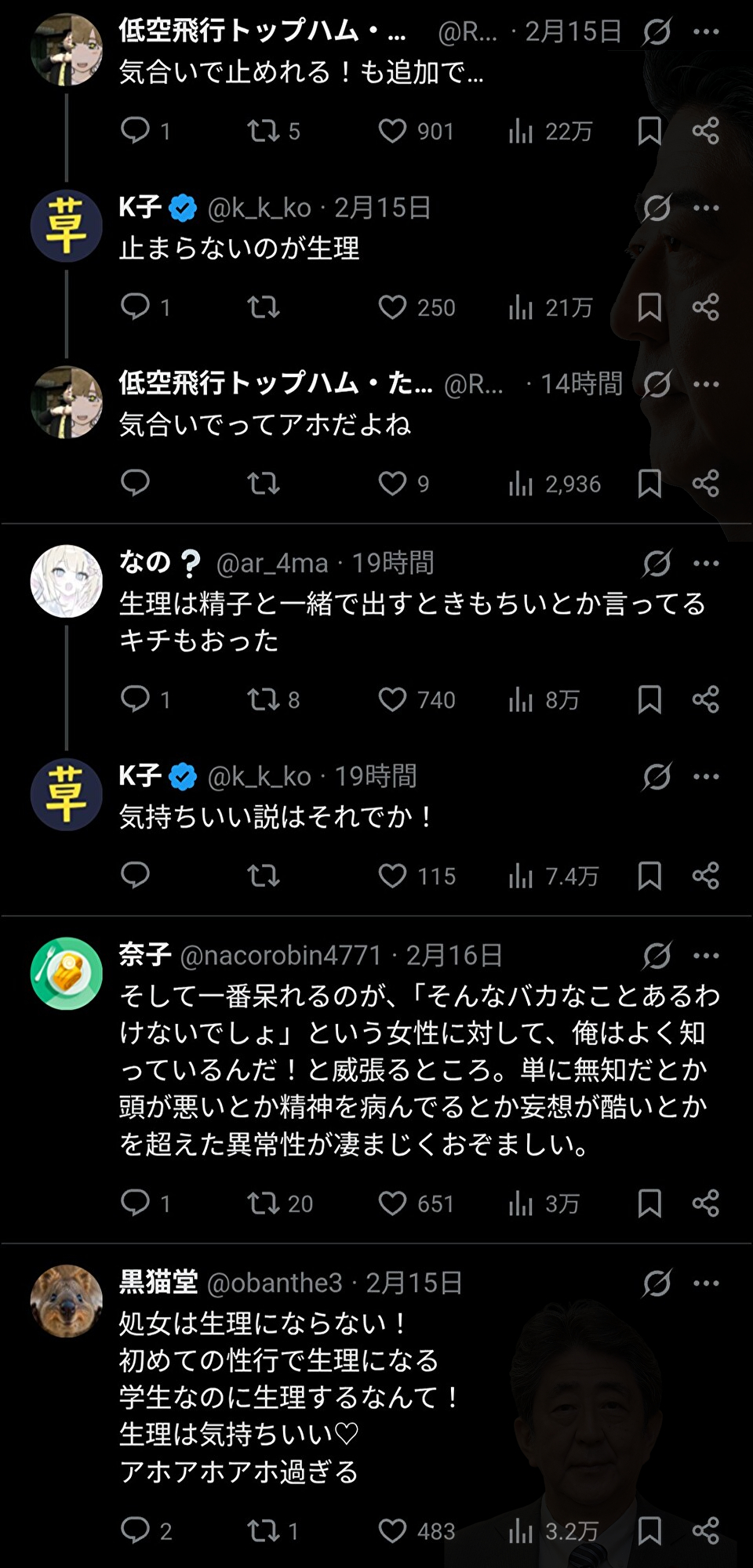The image size is (753, 1568).
Task: Open more options on 奈子's post
Action: [706, 956]
